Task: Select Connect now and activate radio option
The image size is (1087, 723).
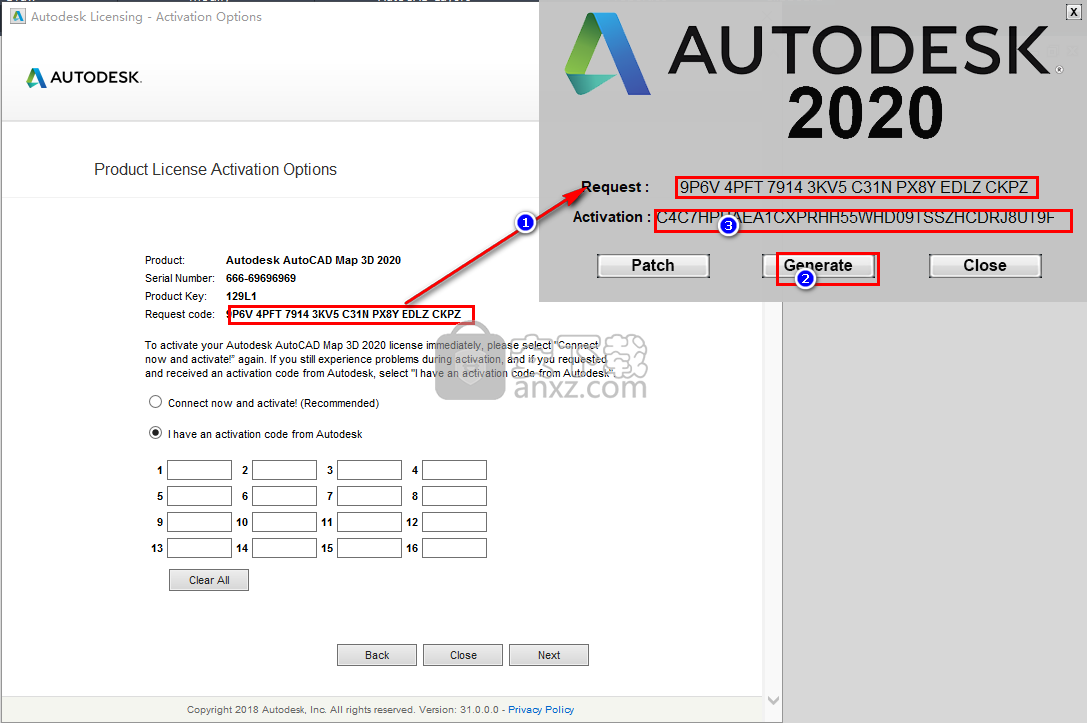Action: [x=155, y=402]
